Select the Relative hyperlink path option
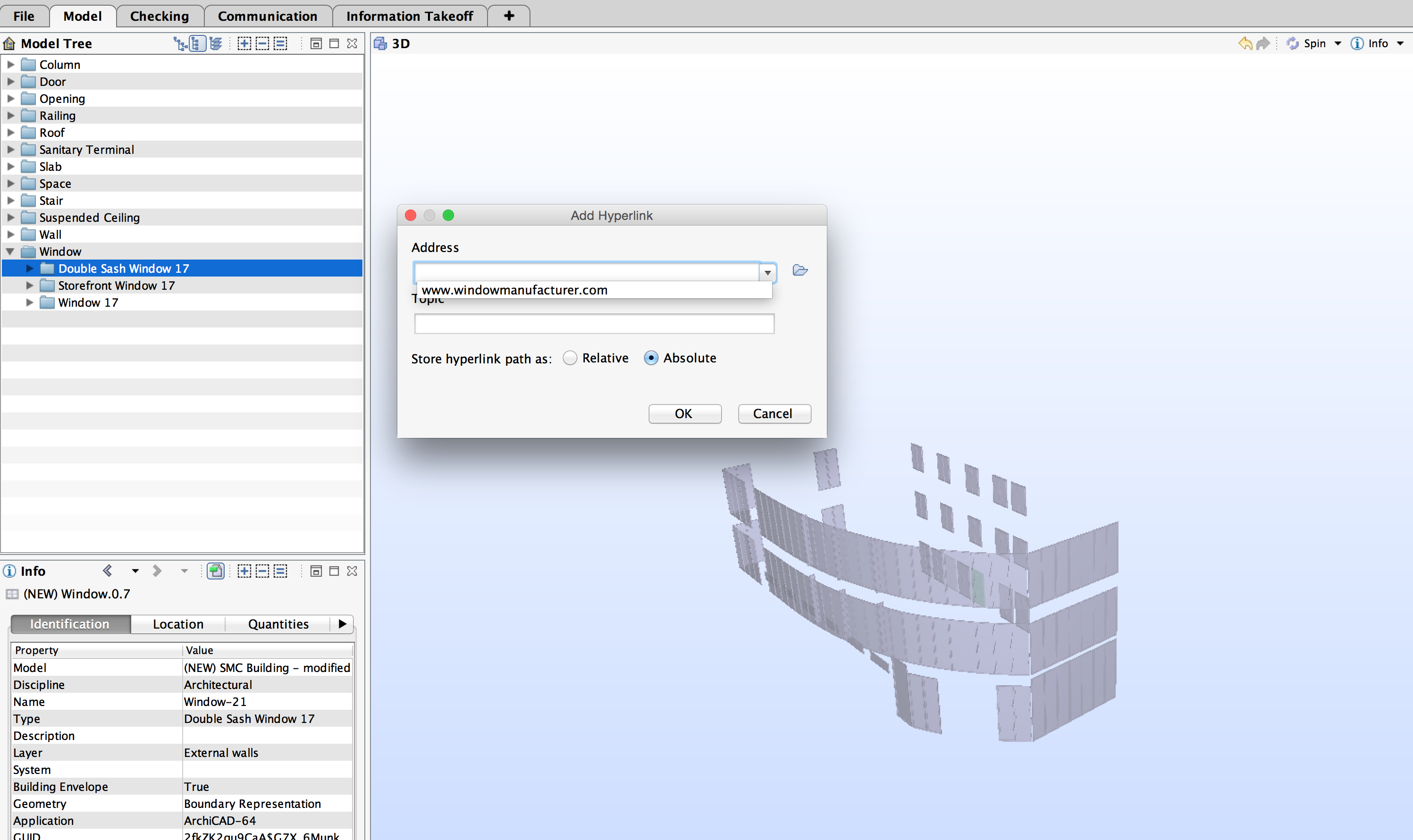1413x840 pixels. click(x=570, y=358)
